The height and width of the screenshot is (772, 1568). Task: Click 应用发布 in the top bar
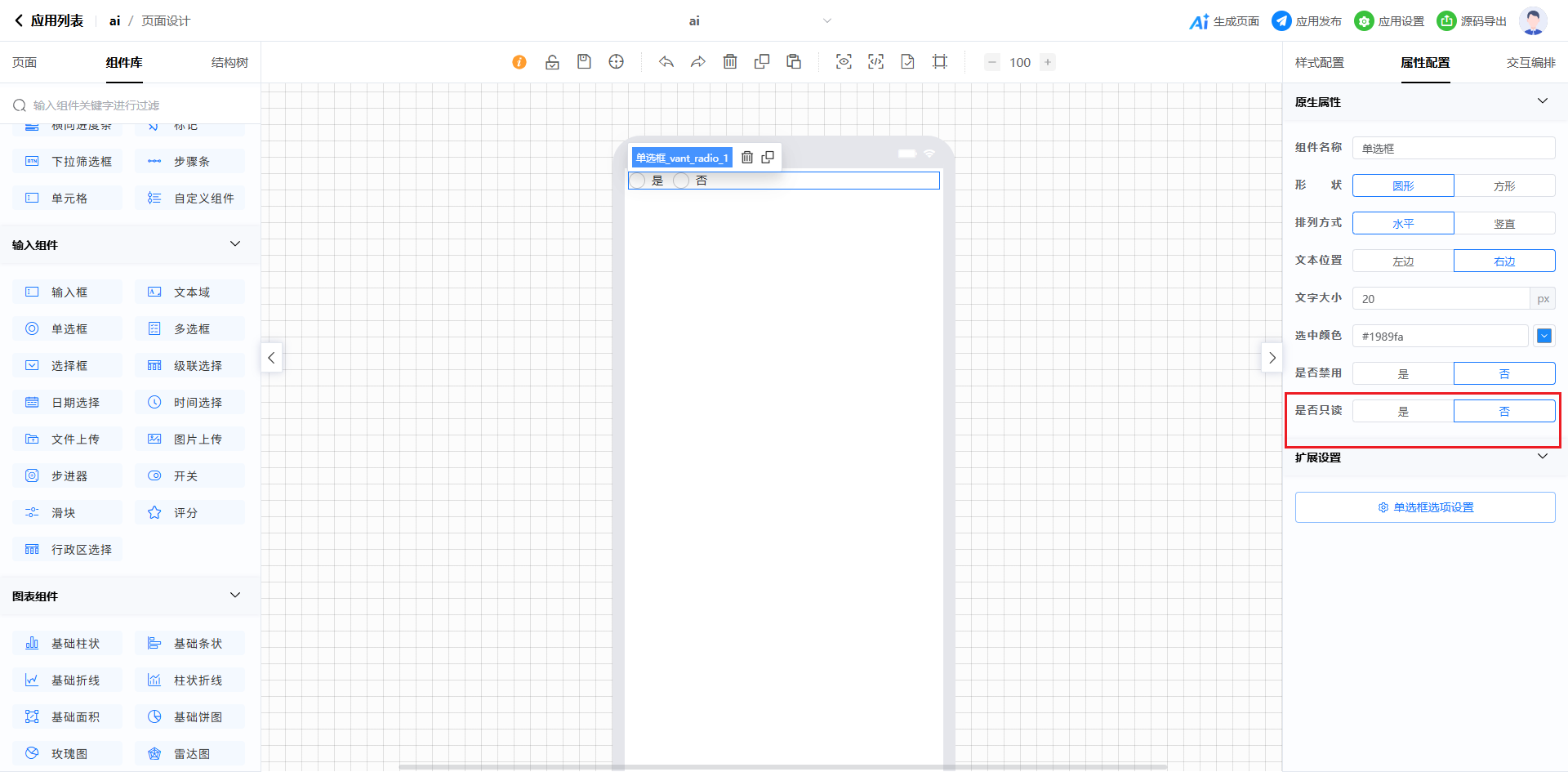(x=1307, y=21)
